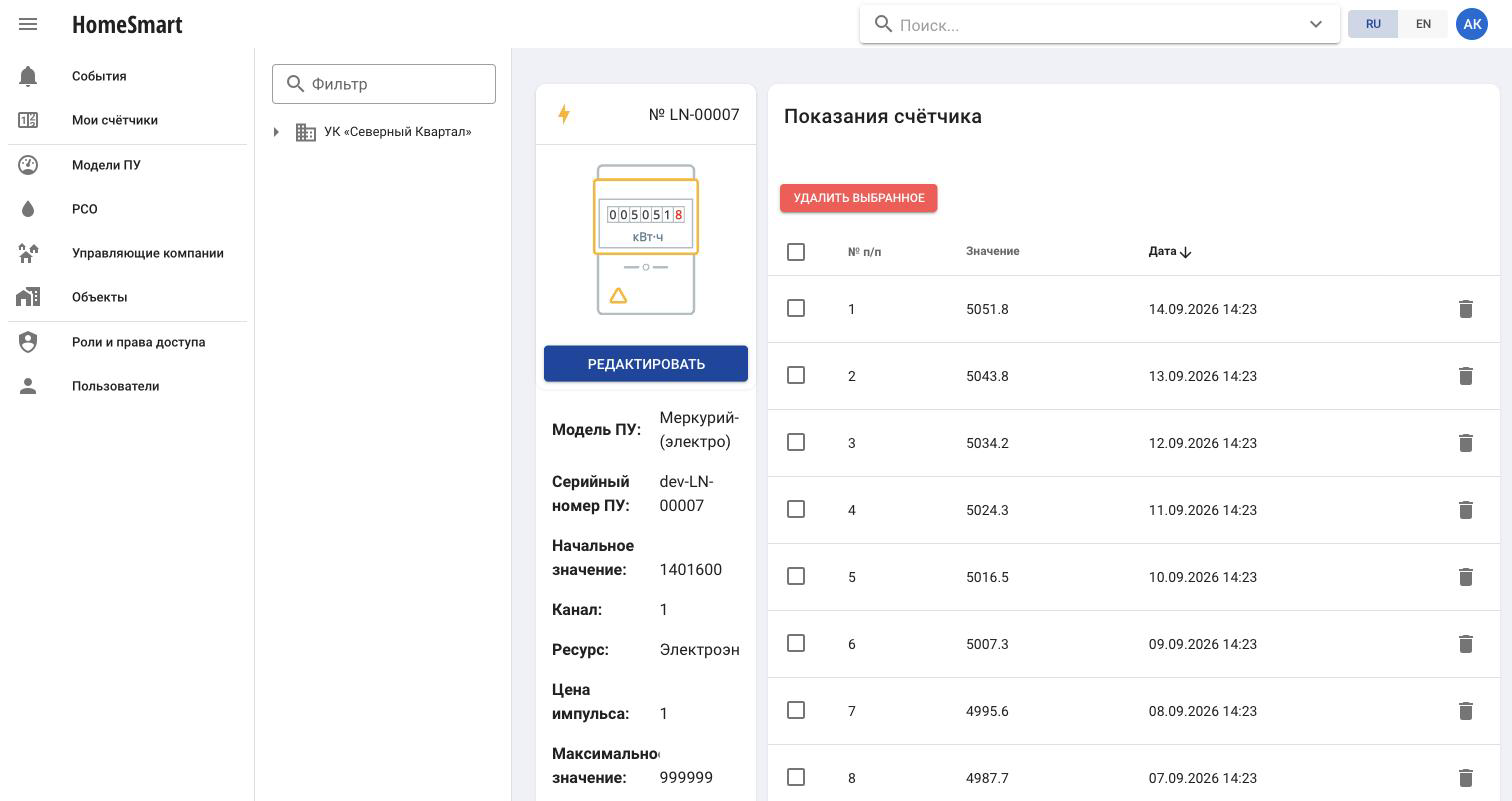
Task: Open the hamburger navigation menu
Action: pyautogui.click(x=28, y=24)
